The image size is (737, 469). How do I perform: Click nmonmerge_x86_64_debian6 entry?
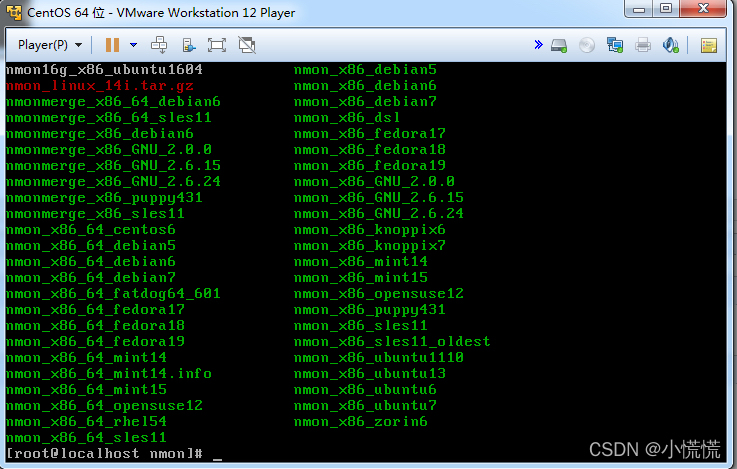pos(113,102)
